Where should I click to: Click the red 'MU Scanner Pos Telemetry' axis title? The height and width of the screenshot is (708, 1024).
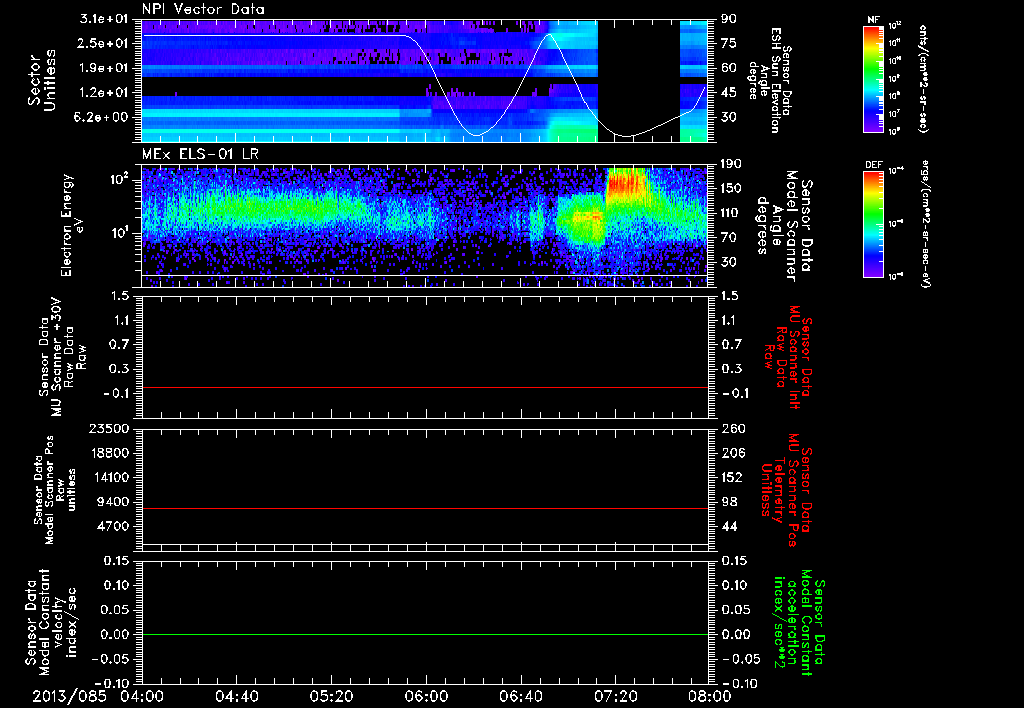[786, 490]
